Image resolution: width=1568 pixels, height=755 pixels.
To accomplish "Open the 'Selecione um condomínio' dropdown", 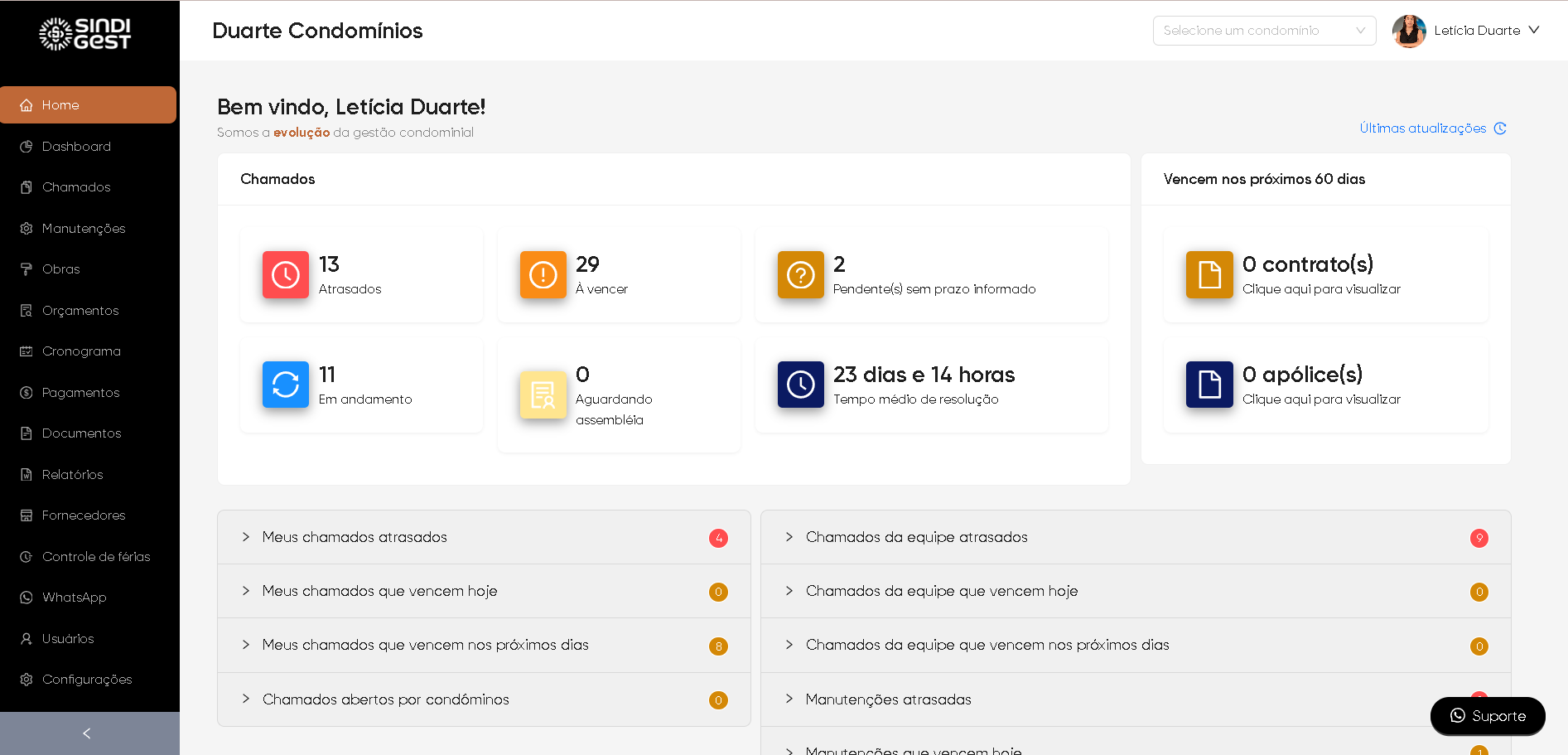I will 1263,31.
